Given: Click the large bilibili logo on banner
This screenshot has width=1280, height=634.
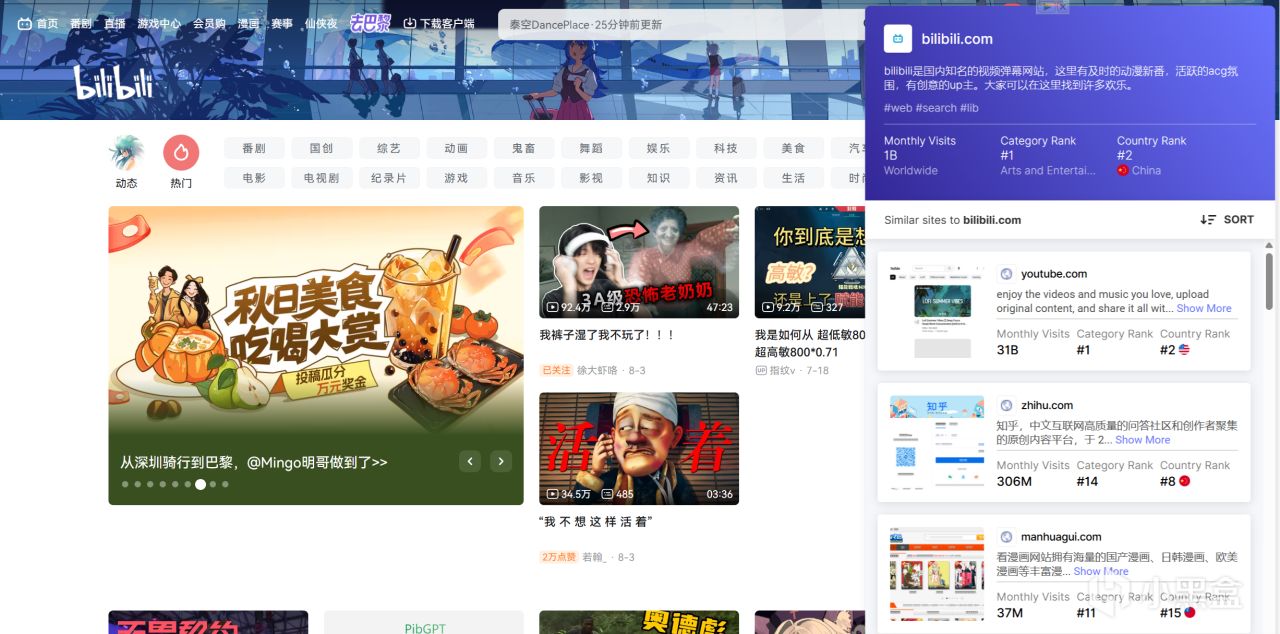Looking at the screenshot, I should coord(113,82).
